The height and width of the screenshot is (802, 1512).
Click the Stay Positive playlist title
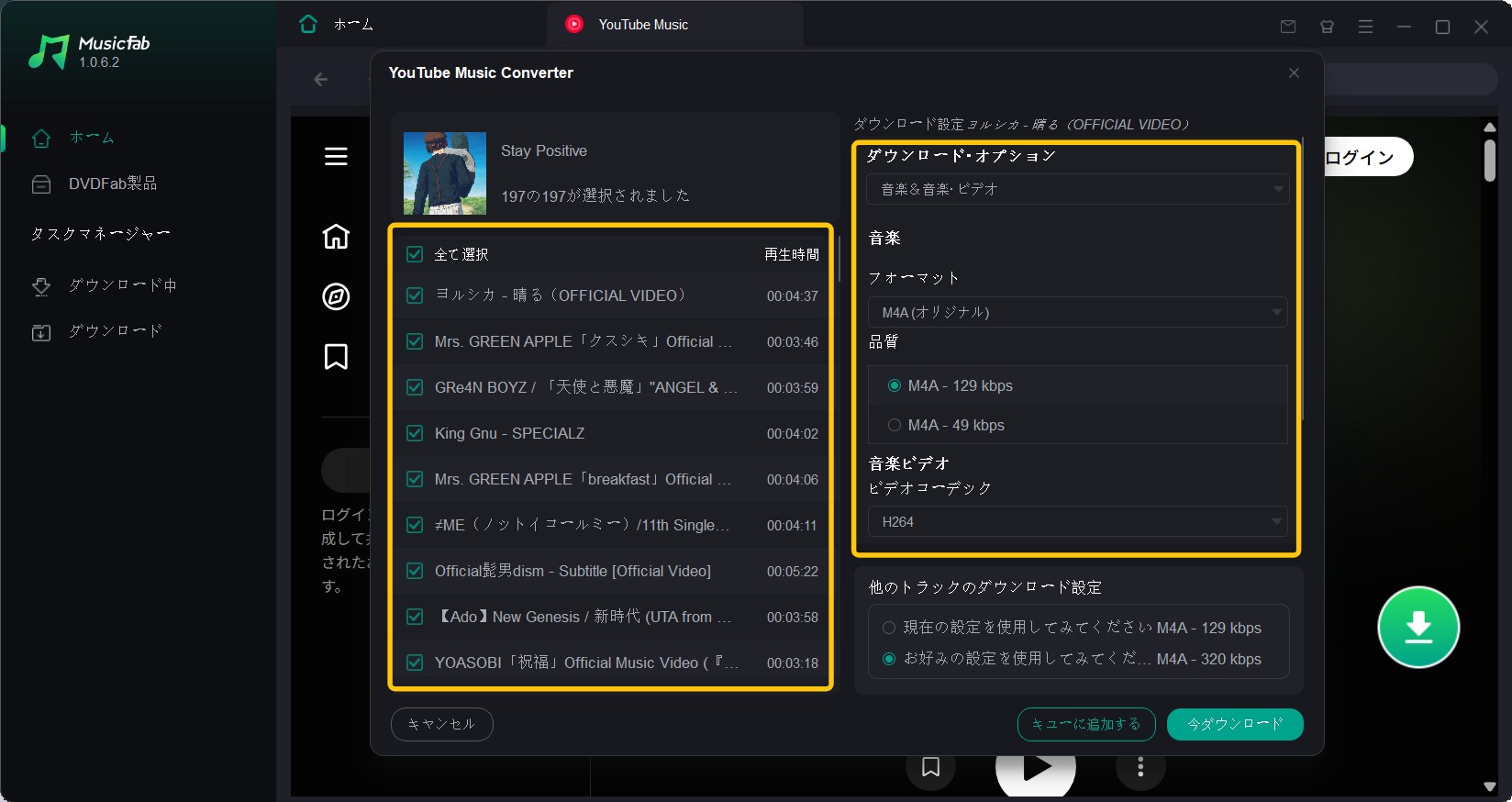pyautogui.click(x=544, y=150)
